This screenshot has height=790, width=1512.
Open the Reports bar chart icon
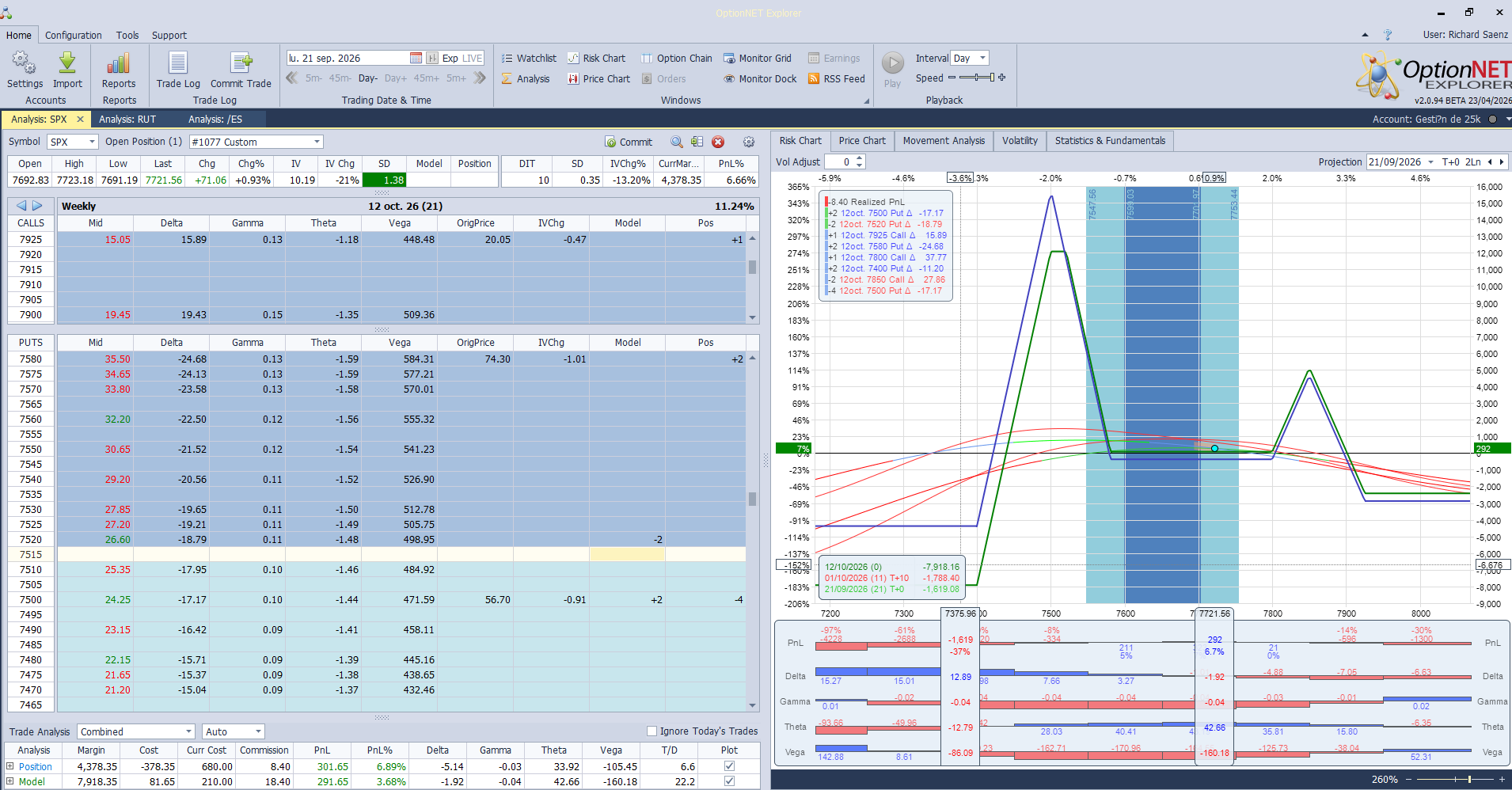(x=119, y=70)
